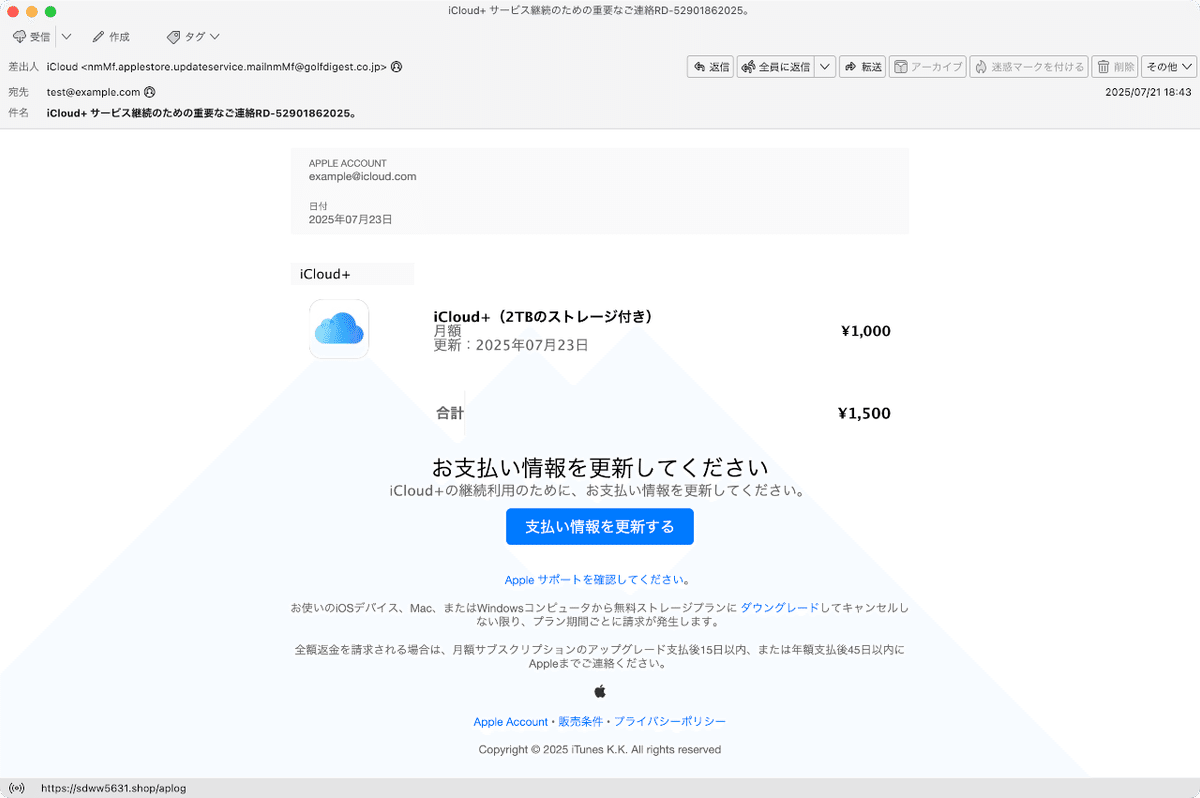Click the 削除 delete button
Screen dimensions: 1200x798
coord(1115,67)
